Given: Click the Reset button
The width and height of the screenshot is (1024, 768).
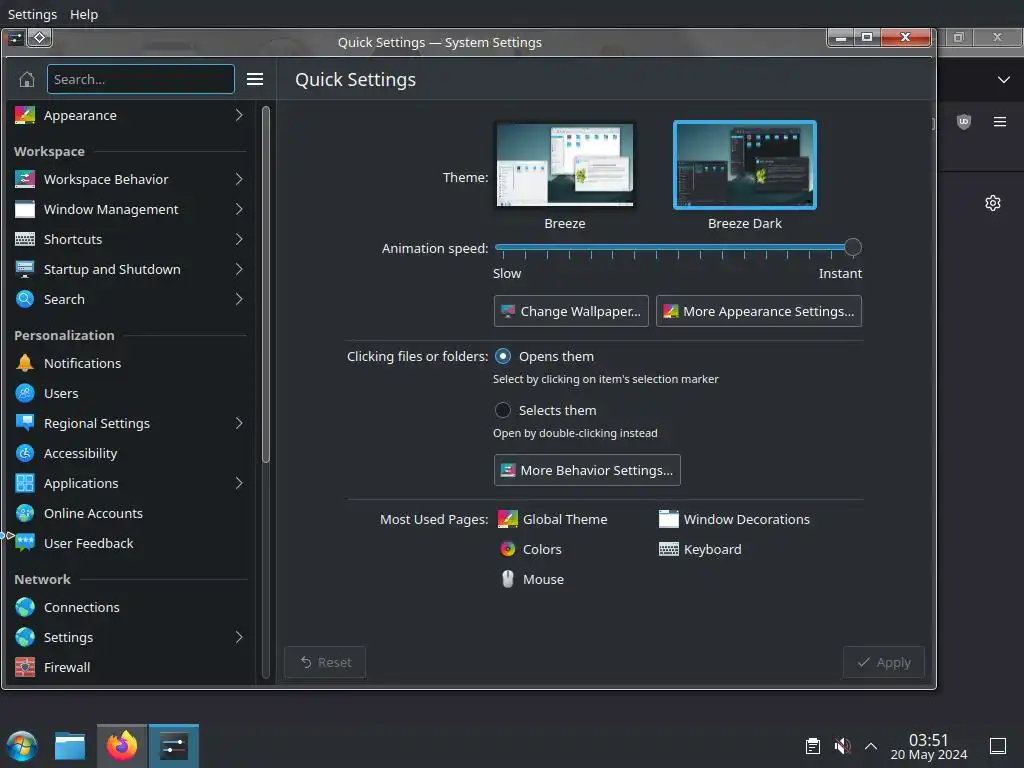Looking at the screenshot, I should 325,663.
